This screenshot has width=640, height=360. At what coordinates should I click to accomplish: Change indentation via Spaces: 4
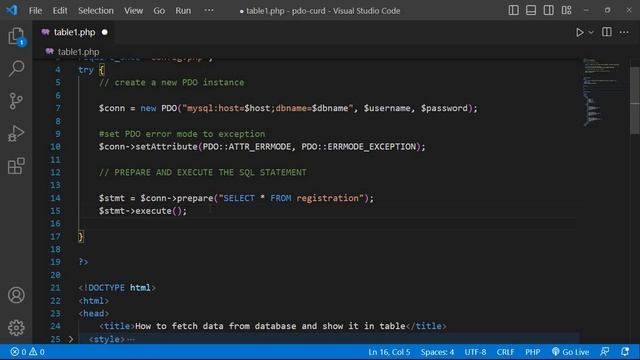coord(437,352)
